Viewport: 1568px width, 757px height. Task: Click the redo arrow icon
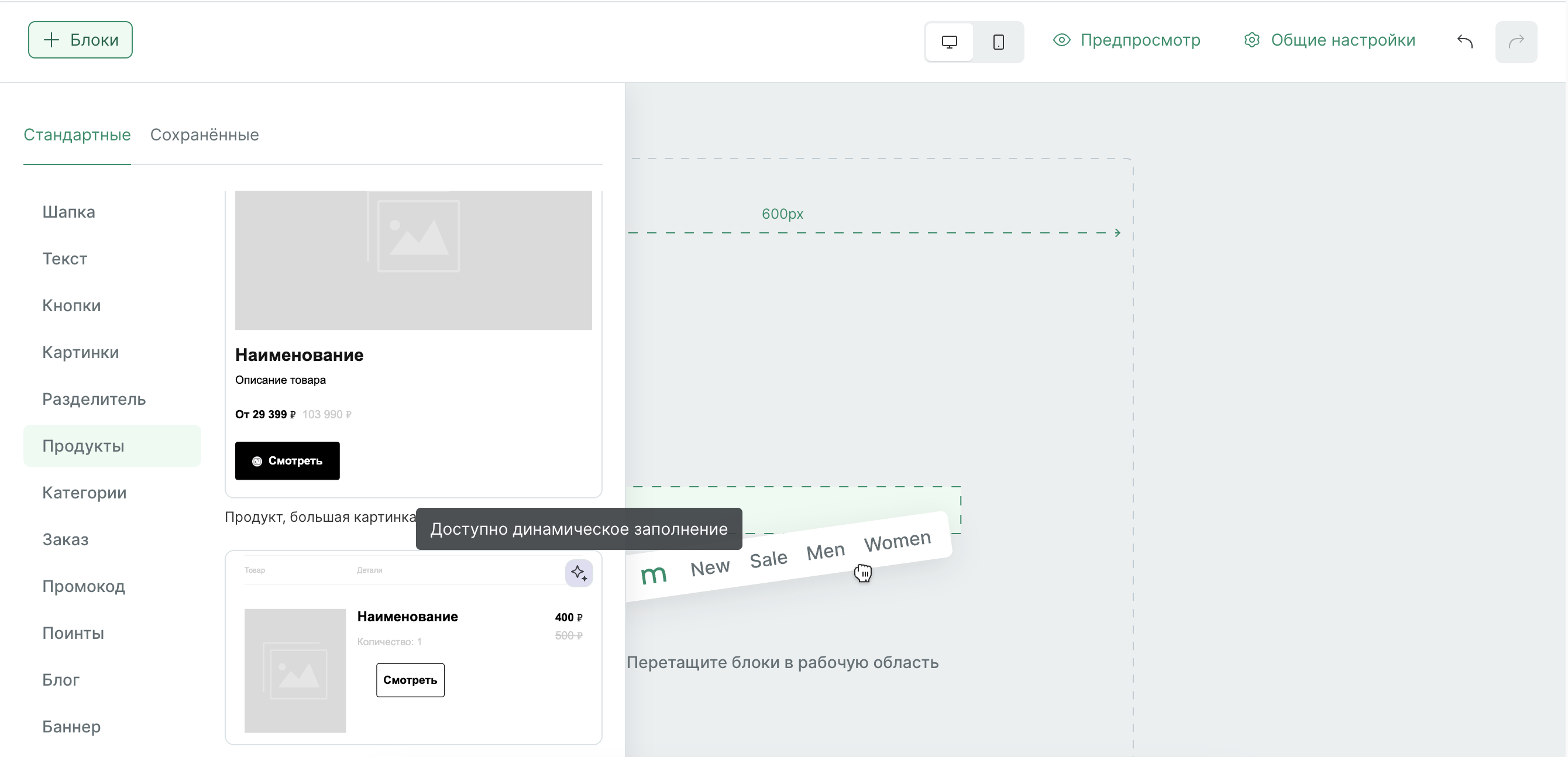coord(1517,42)
